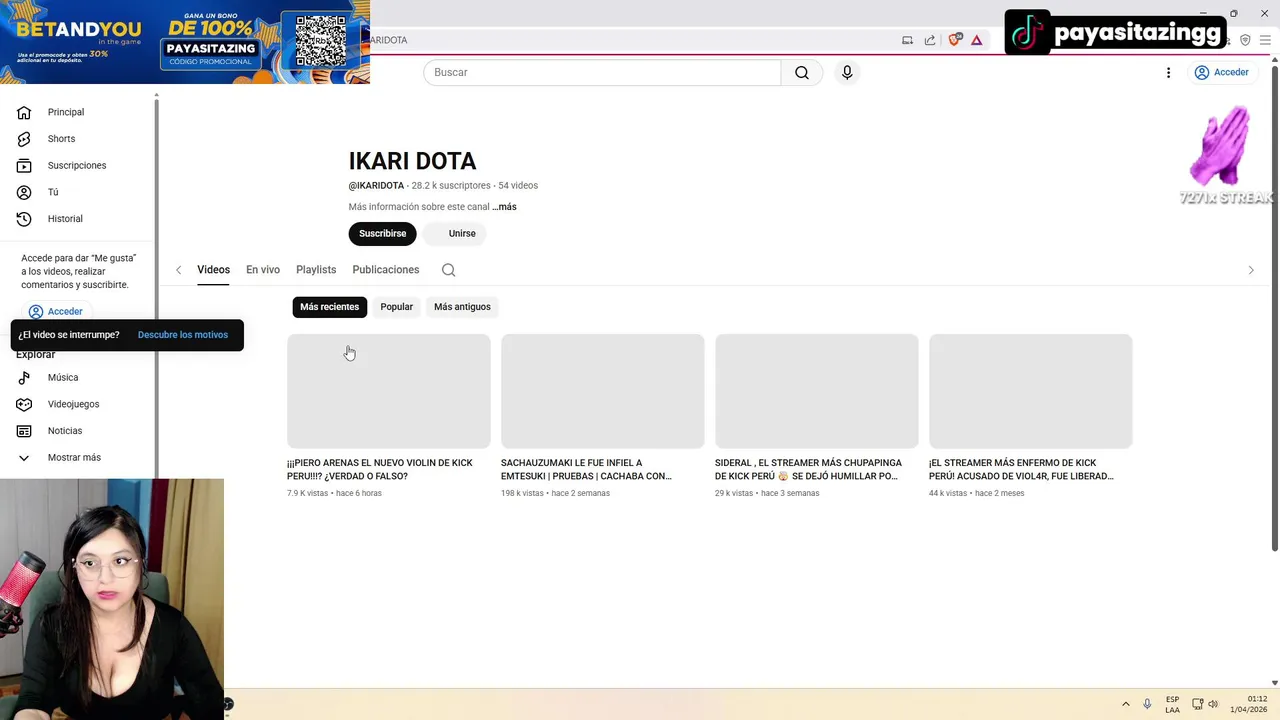The image size is (1280, 720).
Task: Open the Historial clock icon
Action: [24, 219]
